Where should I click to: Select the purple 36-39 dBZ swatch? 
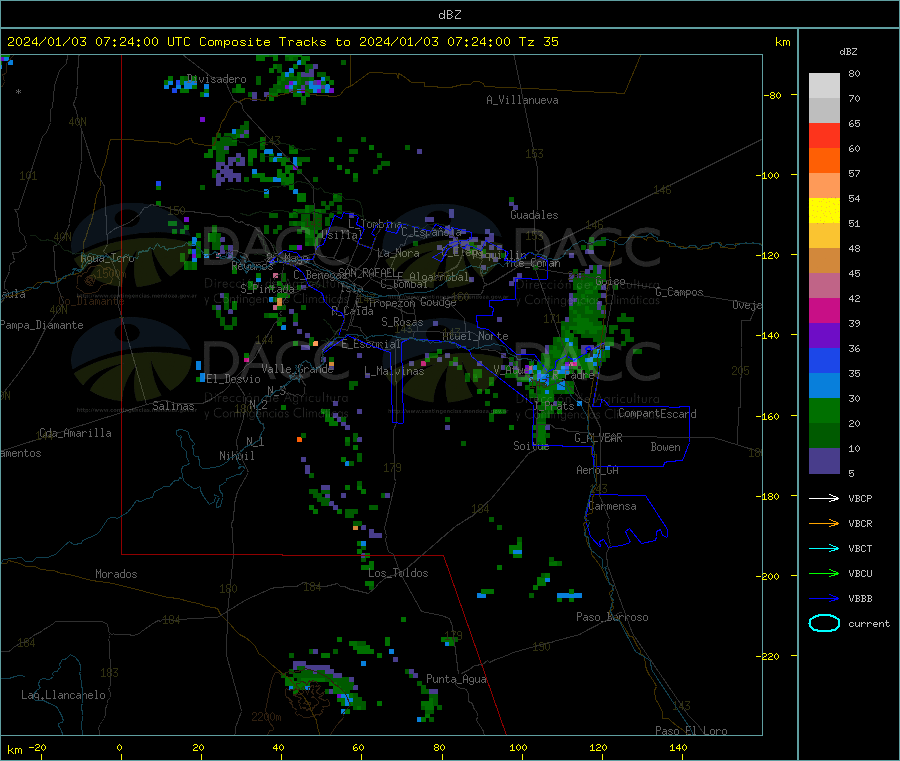(824, 335)
